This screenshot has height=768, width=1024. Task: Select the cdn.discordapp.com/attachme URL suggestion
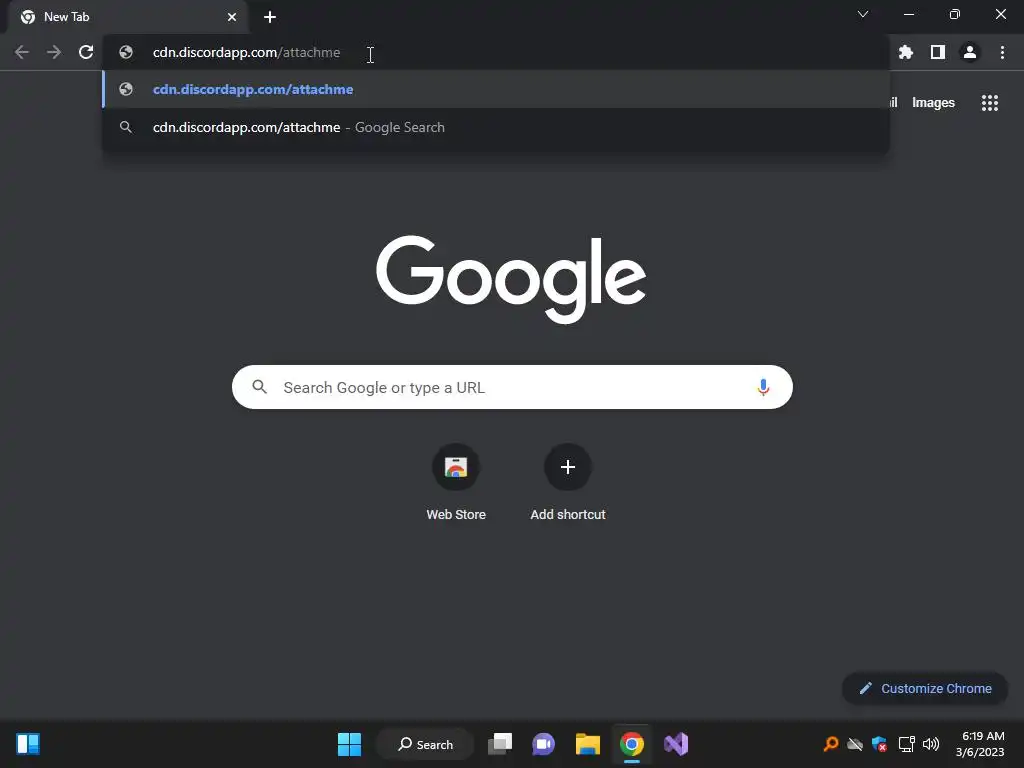coord(496,89)
